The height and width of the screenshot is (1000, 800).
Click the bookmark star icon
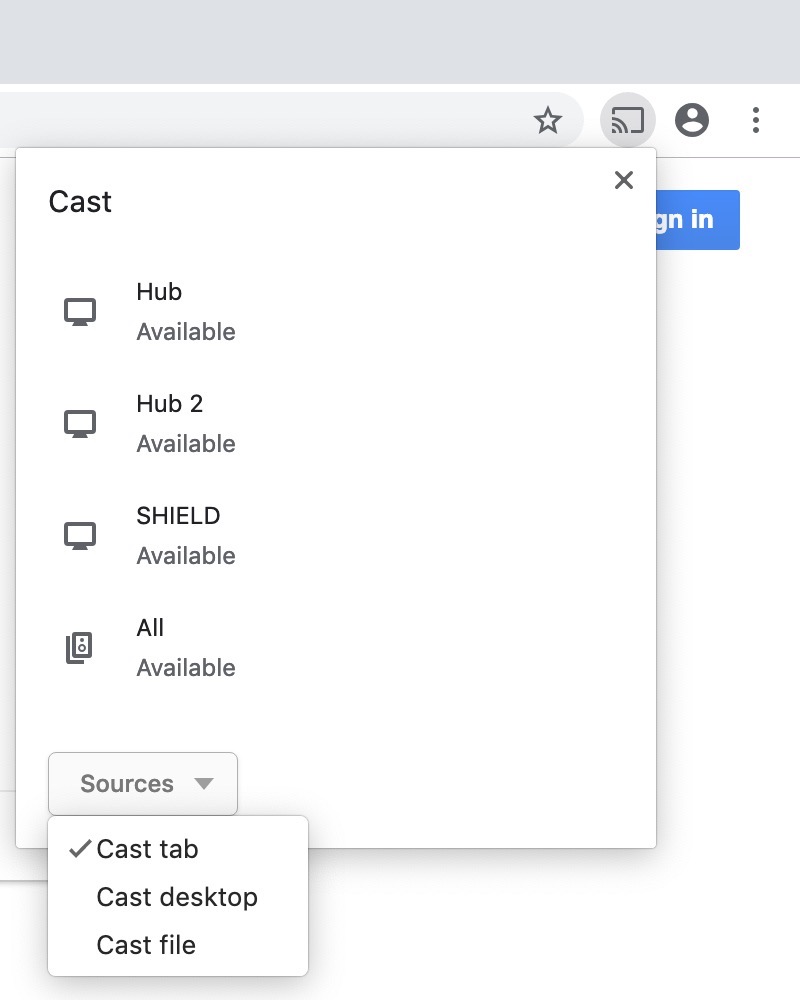[x=548, y=121]
